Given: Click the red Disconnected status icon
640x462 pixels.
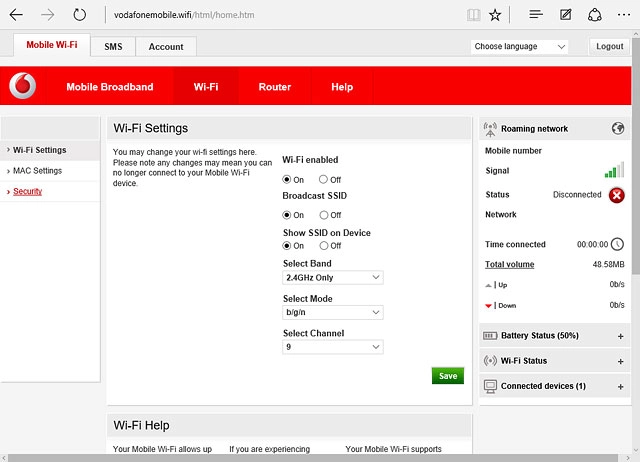Looking at the screenshot, I should pos(616,195).
